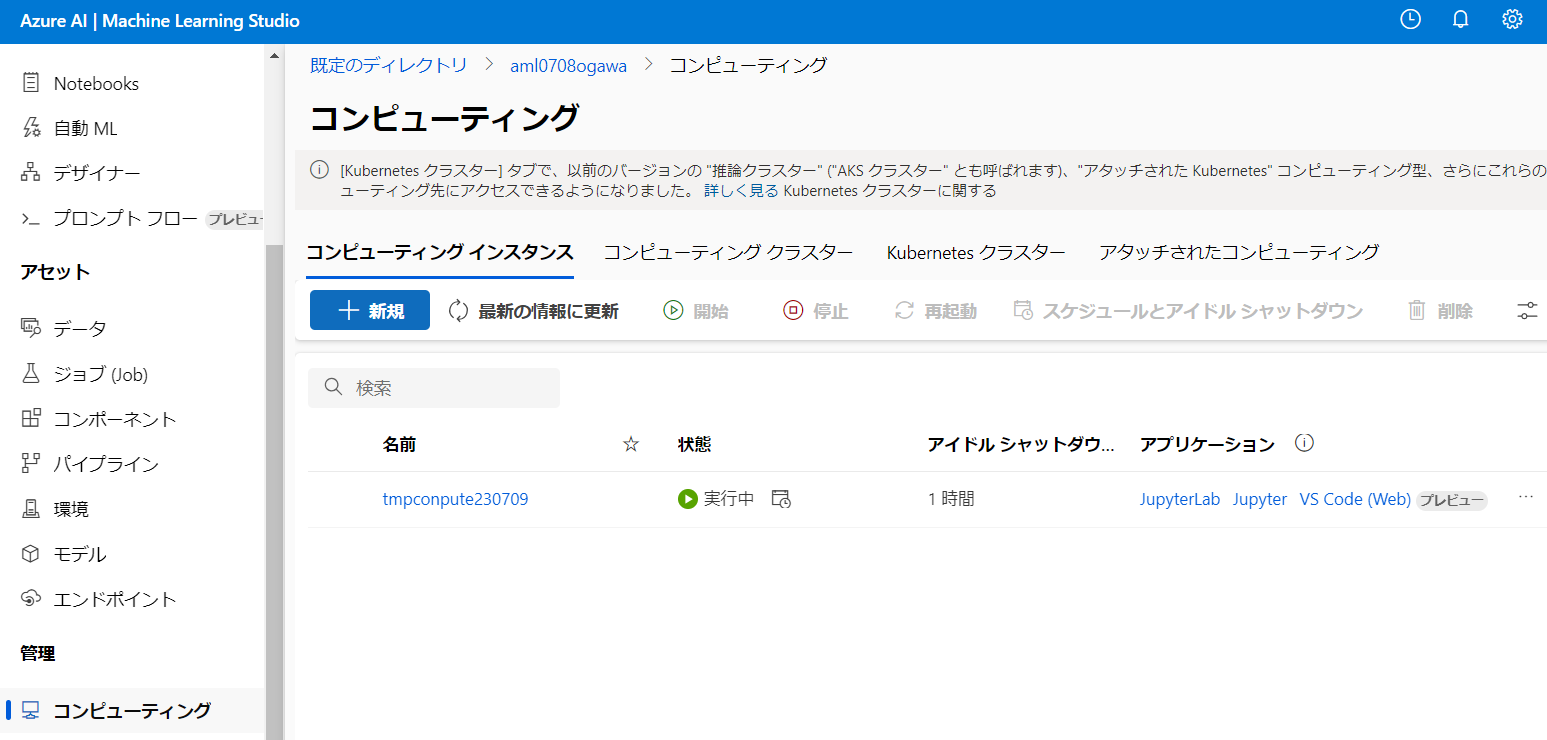Click the favorite star column header

(631, 445)
